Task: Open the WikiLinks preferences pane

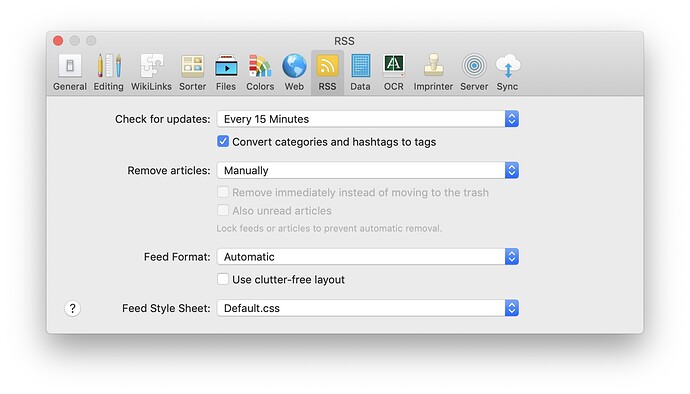Action: point(151,73)
